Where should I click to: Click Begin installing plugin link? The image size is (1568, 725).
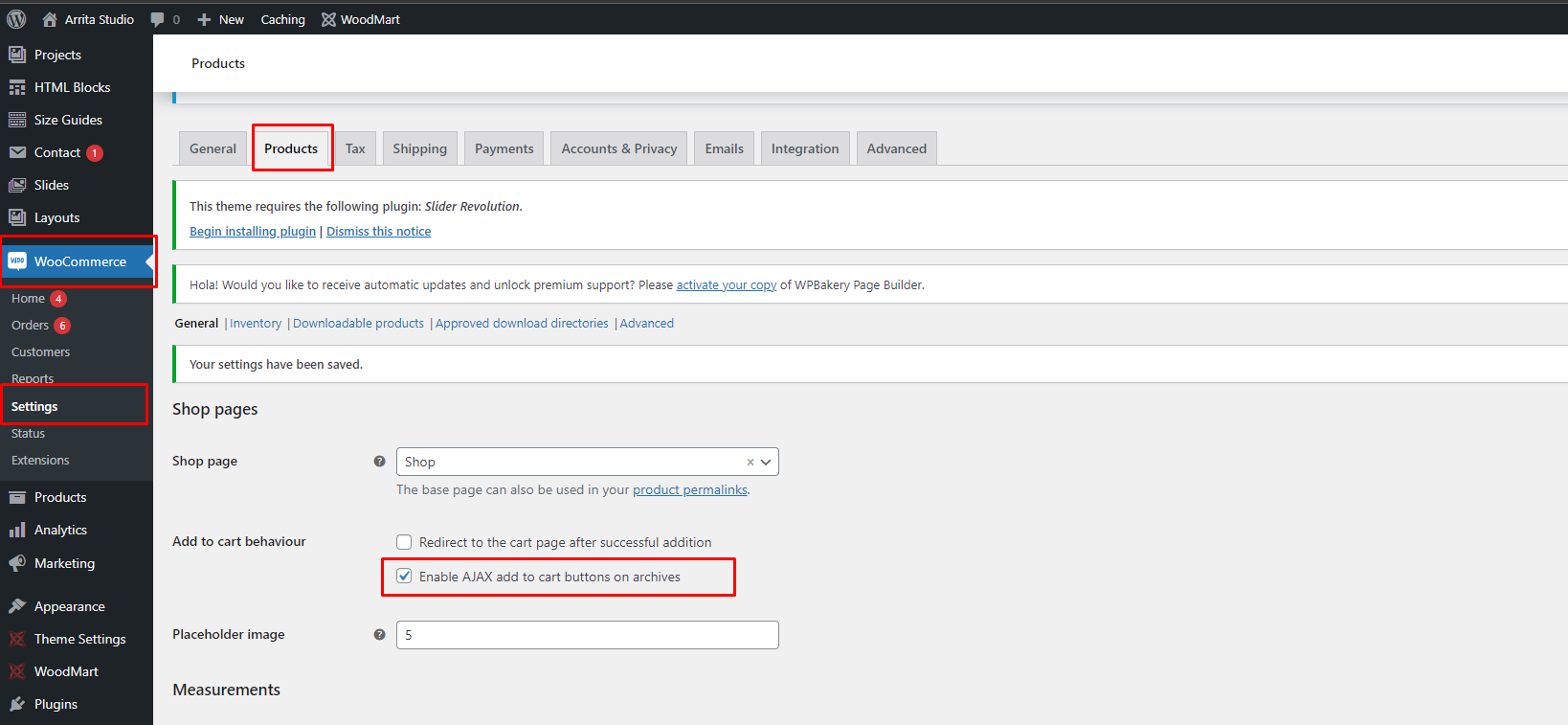[253, 231]
